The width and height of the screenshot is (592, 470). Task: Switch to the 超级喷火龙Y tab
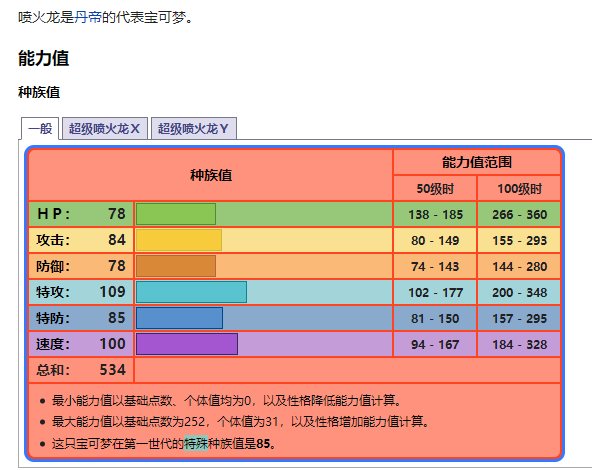coord(194,129)
